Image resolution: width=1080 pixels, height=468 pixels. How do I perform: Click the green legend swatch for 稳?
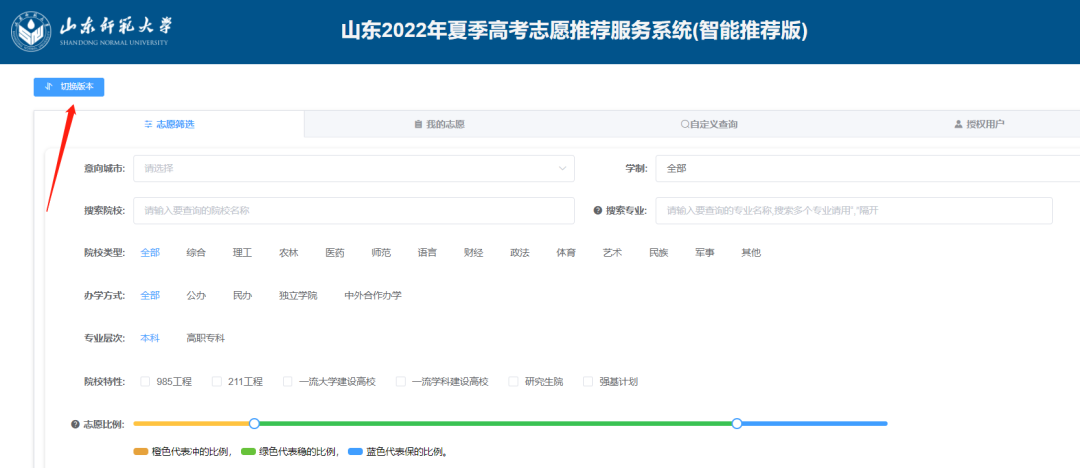[x=248, y=452]
